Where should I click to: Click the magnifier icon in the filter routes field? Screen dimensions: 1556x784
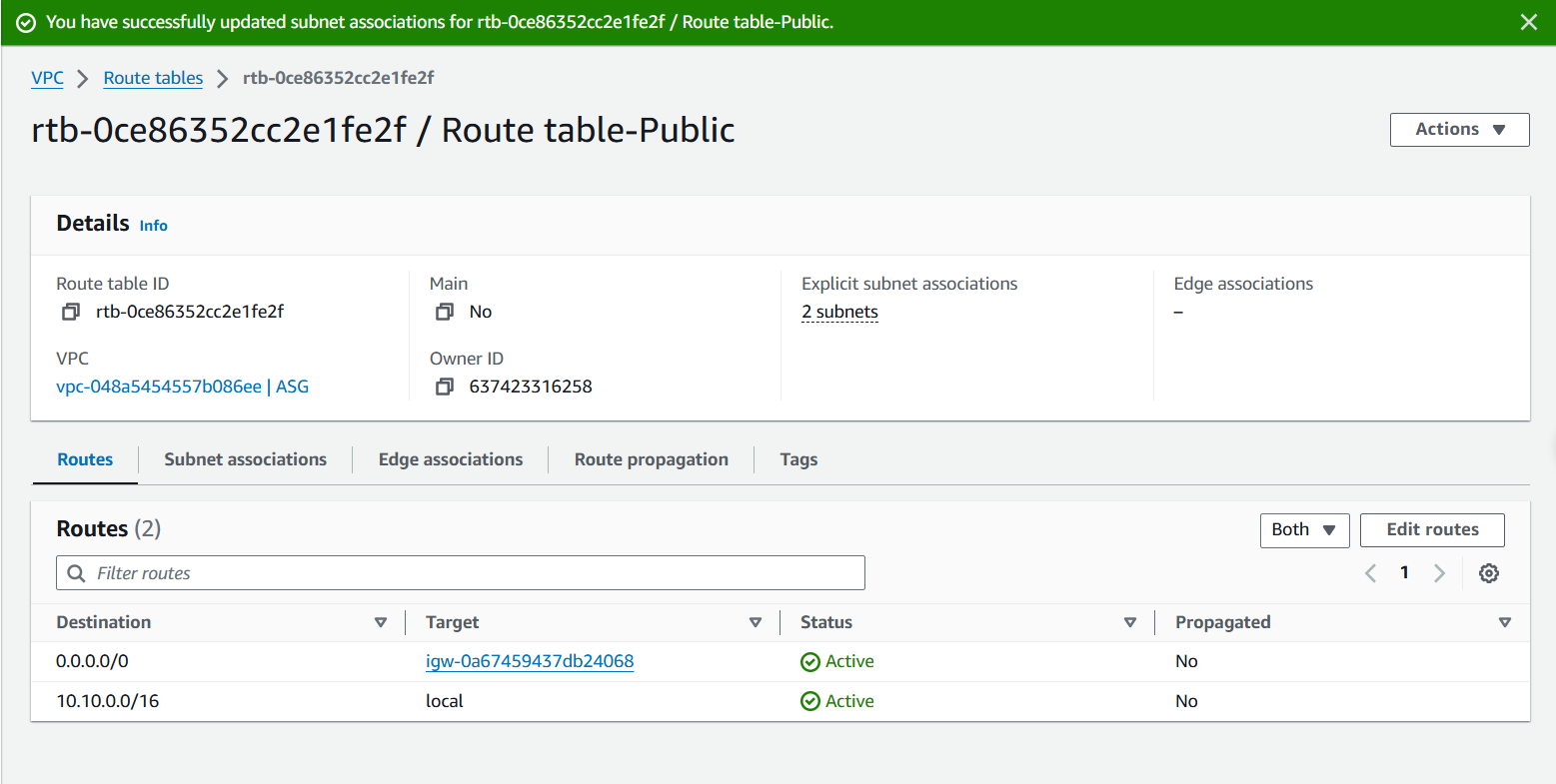[x=75, y=572]
